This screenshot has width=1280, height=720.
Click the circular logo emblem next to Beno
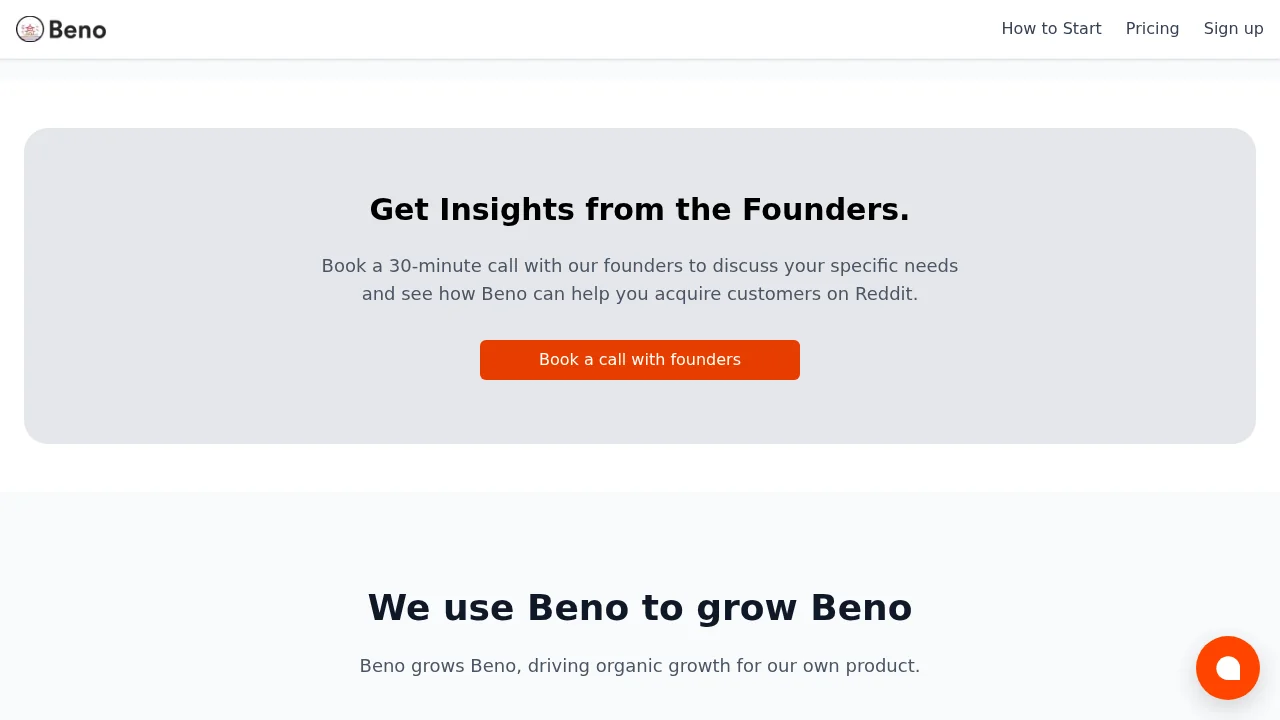29,29
